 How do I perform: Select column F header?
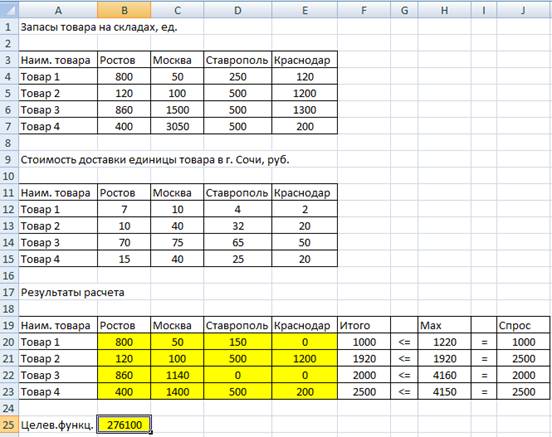pyautogui.click(x=364, y=10)
